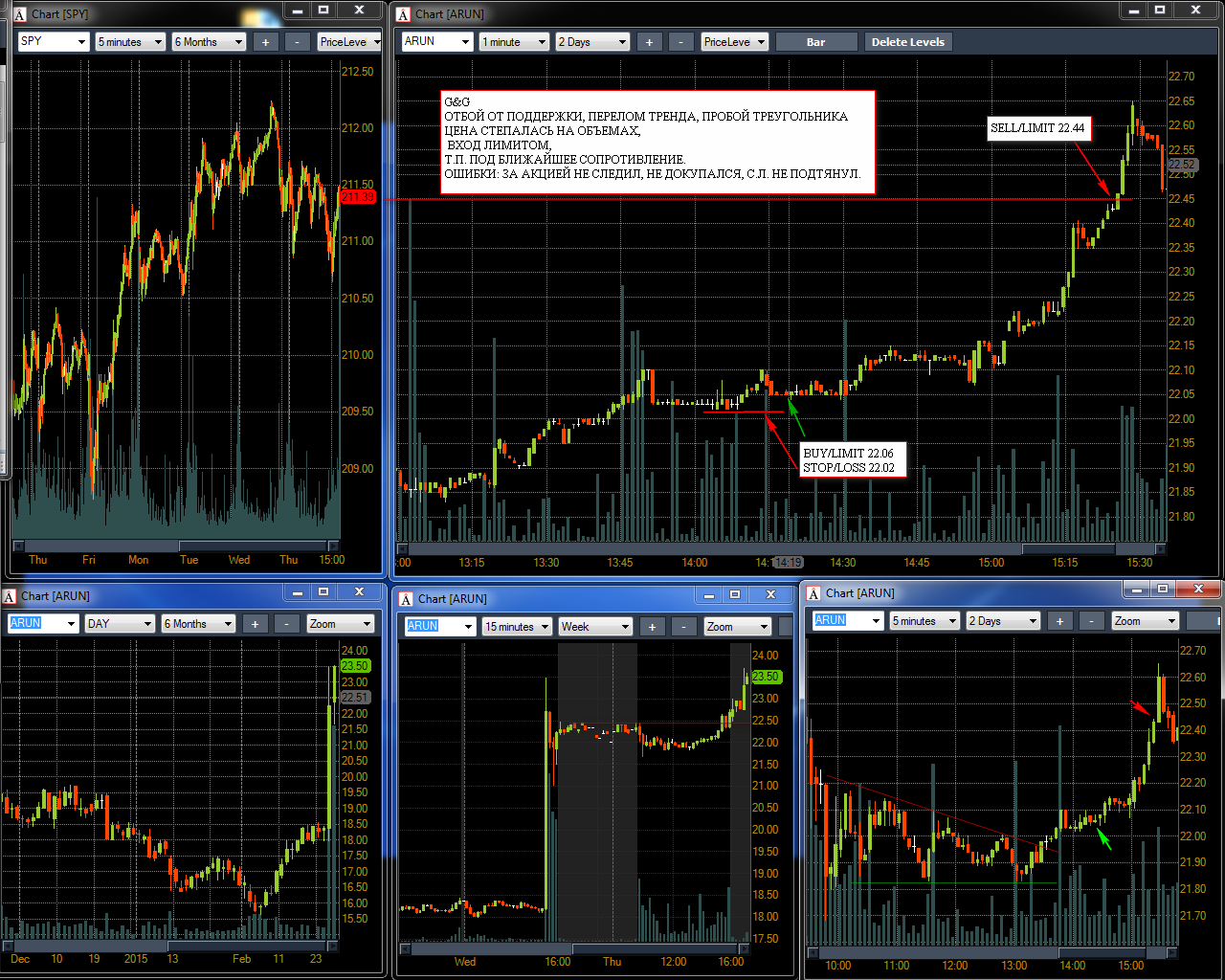Minimize the DAY ARUN chart window
The height and width of the screenshot is (980, 1225).
pos(298,591)
